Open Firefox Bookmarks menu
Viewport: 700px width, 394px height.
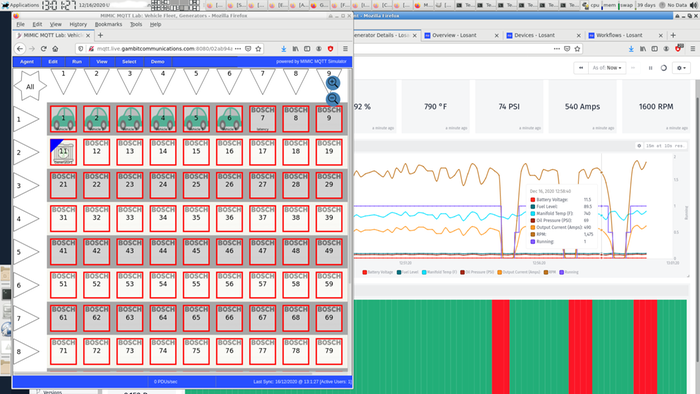tap(108, 24)
